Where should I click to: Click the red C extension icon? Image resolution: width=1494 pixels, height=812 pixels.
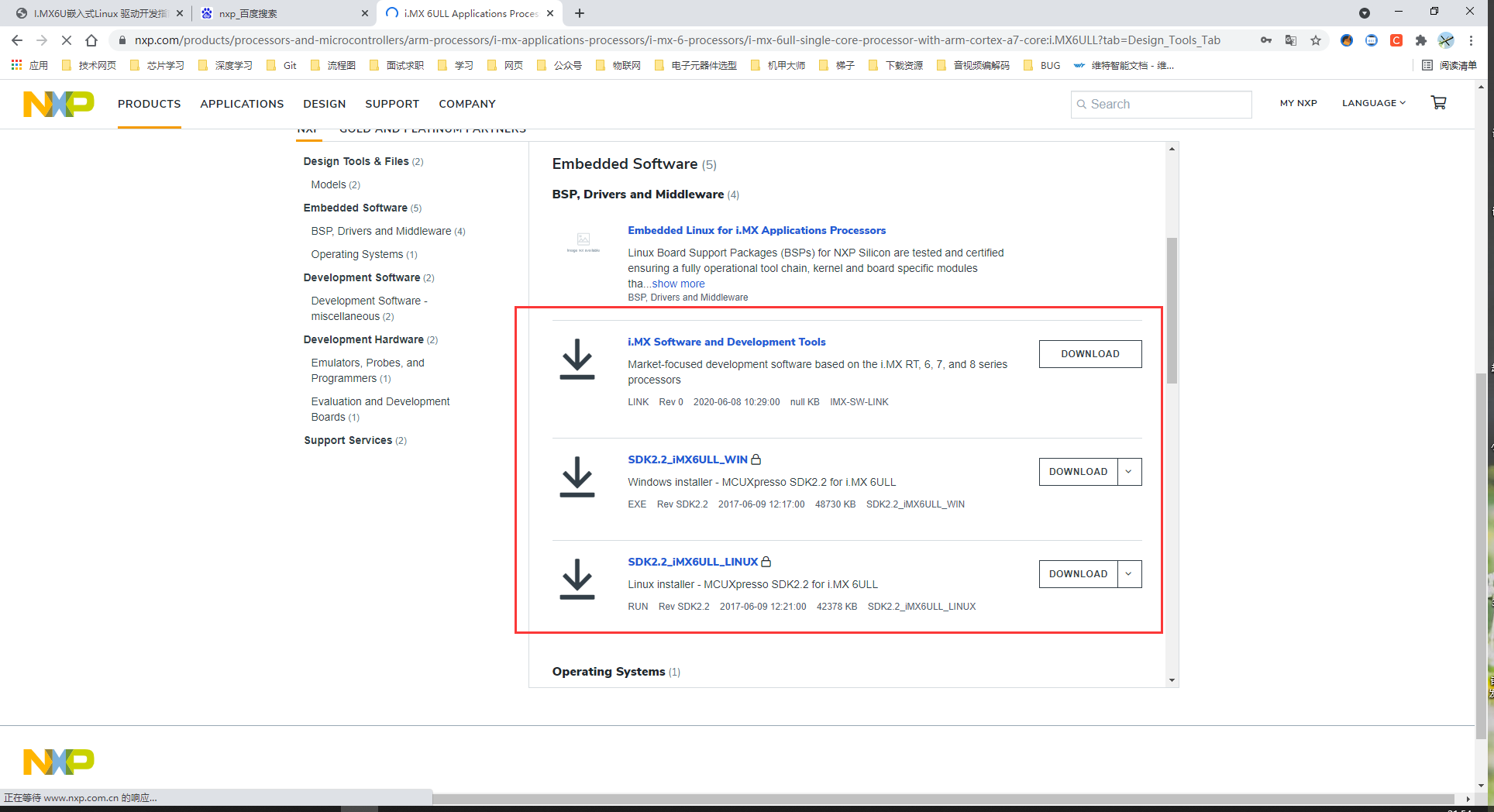(x=1396, y=40)
